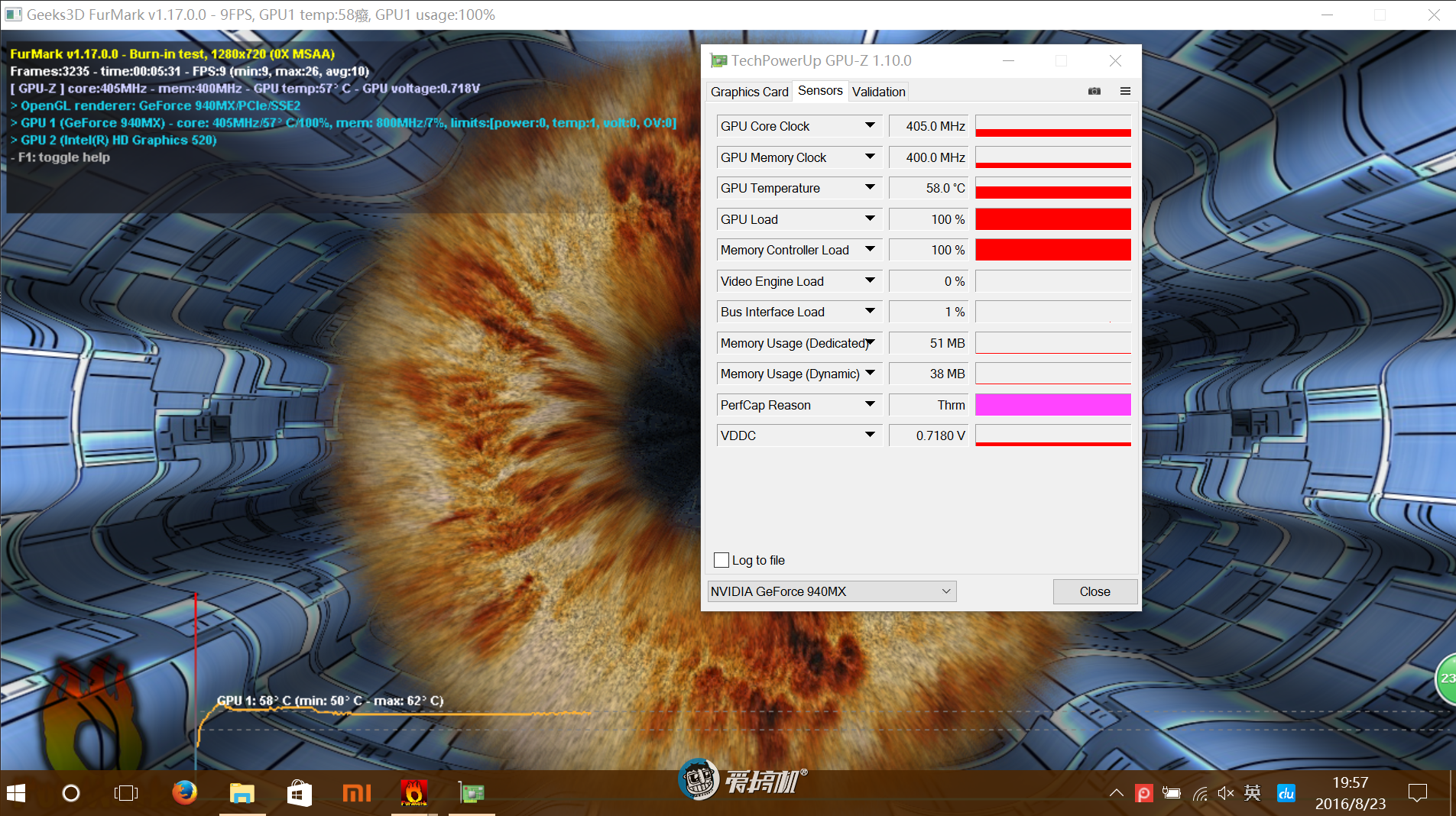Check the battery tray icon
Screen dimensions: 1456x816
click(x=1172, y=793)
